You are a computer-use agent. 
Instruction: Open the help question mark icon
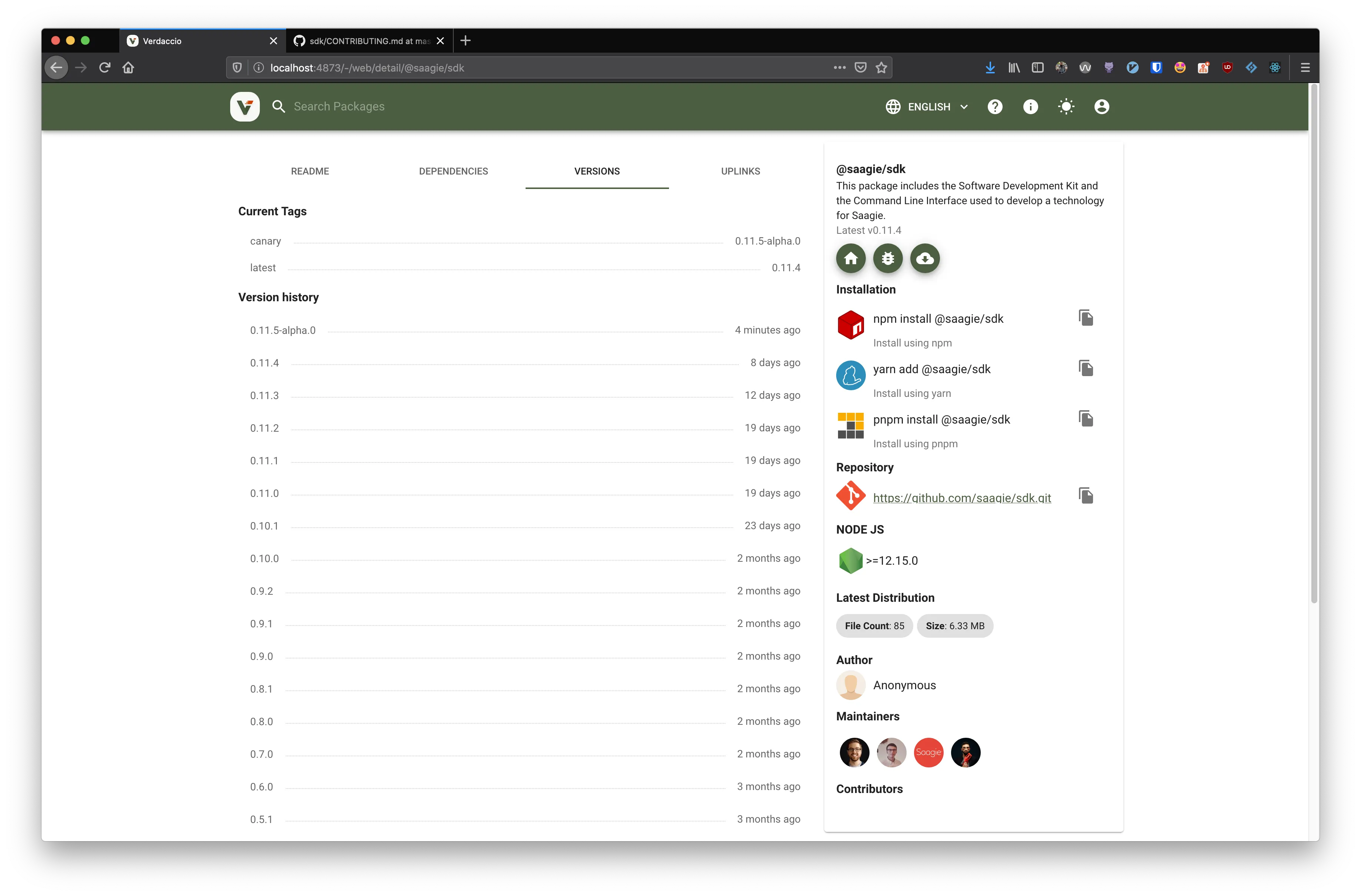[x=995, y=107]
